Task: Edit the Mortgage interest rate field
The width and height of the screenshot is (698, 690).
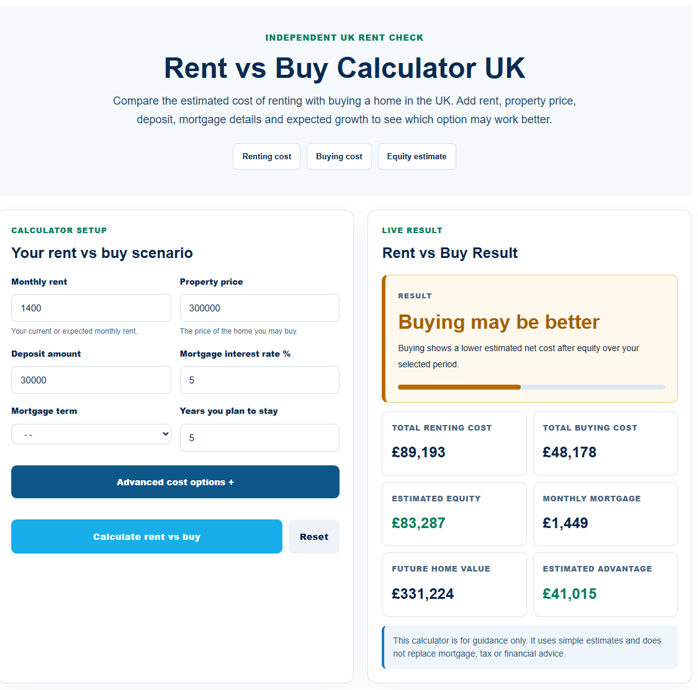Action: 260,380
